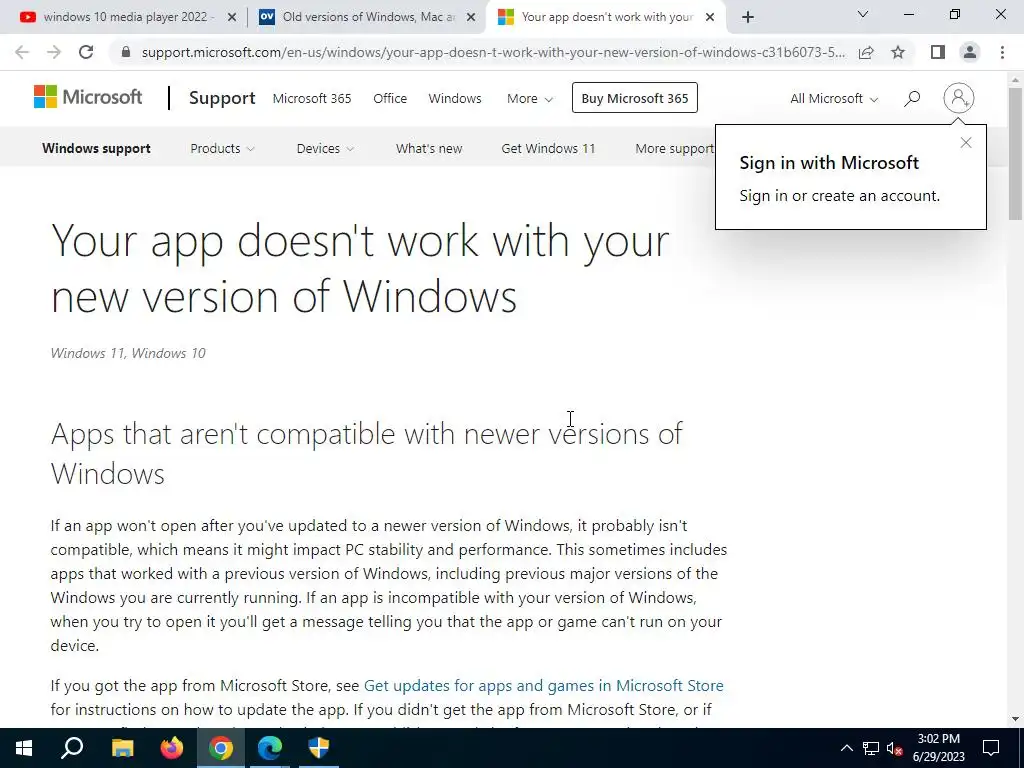Open the Windows Start menu
Screen dimensions: 1024x768
24,748
